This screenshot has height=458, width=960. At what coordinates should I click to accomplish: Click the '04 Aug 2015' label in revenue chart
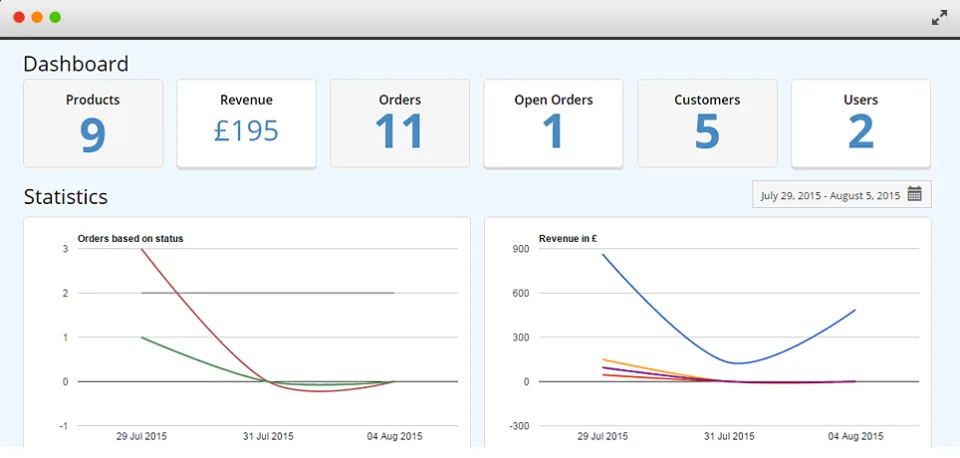(x=856, y=437)
